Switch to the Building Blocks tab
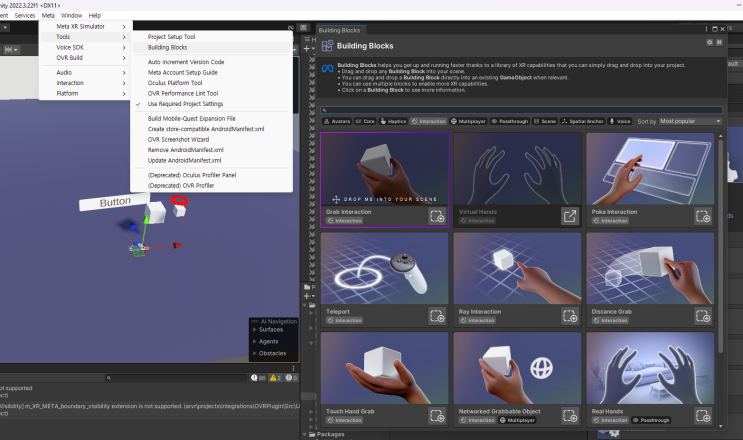Image resolution: width=743 pixels, height=440 pixels. tap(340, 30)
